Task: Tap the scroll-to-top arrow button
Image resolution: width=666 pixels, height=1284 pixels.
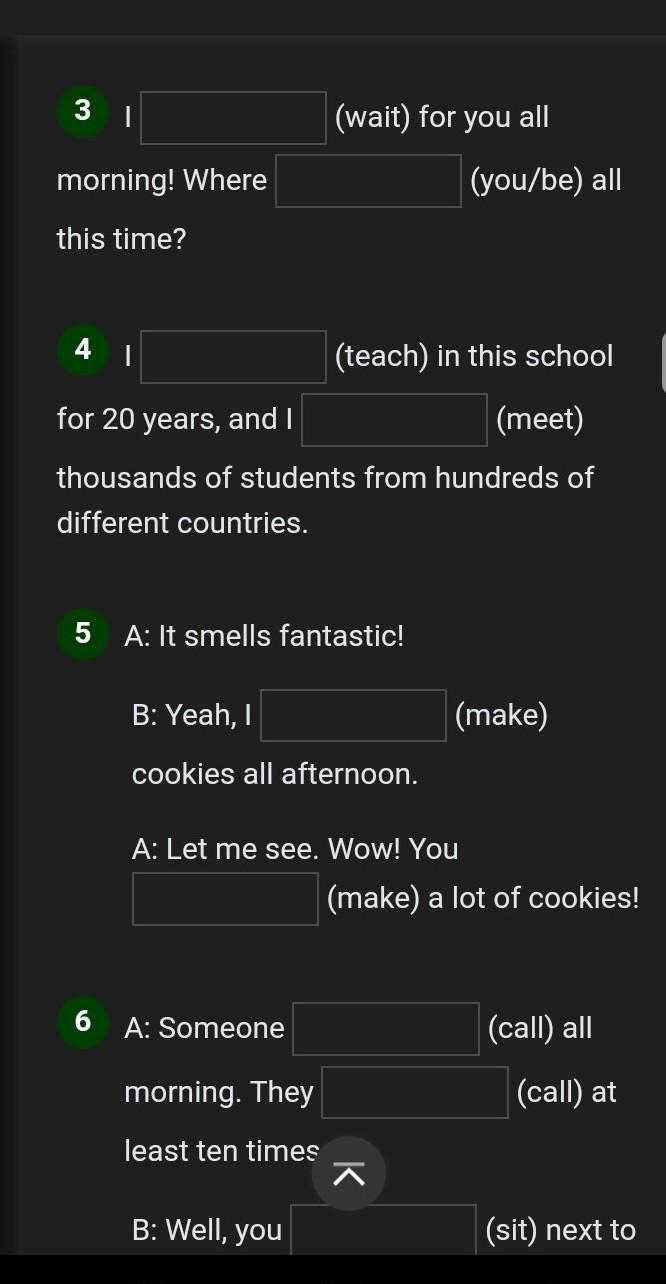Action: tap(349, 1174)
